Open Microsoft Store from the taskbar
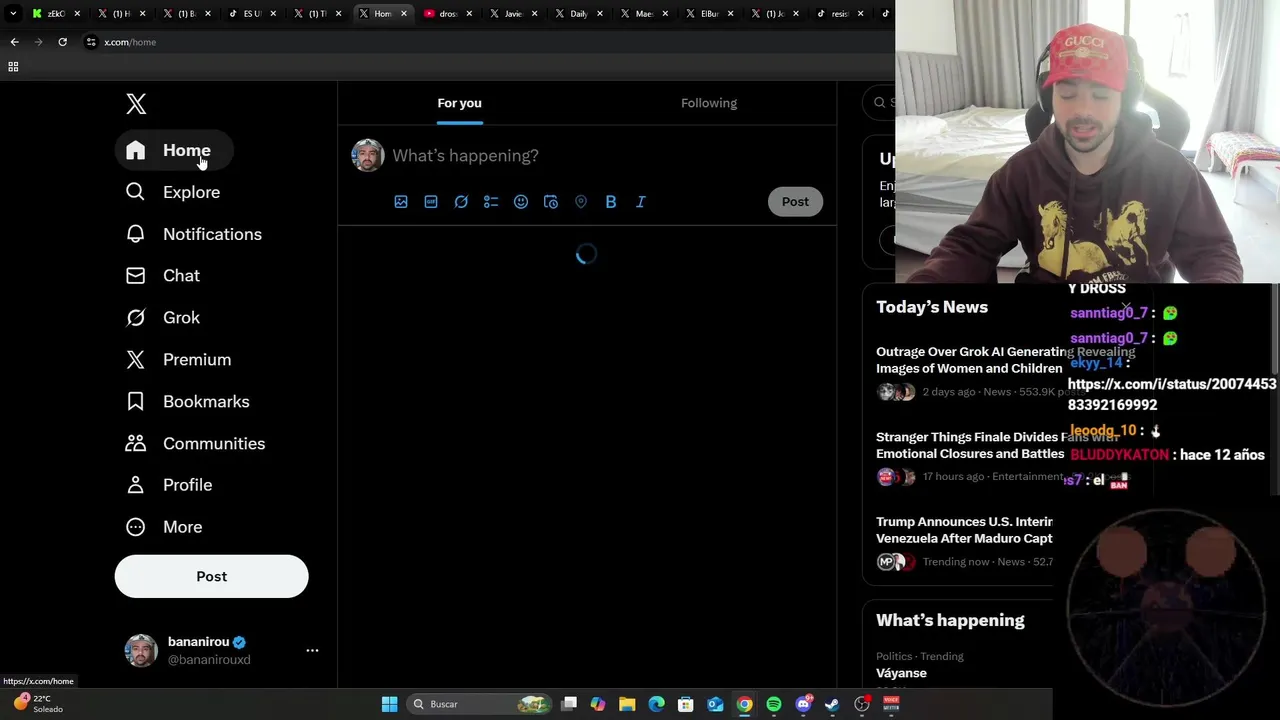 [x=686, y=704]
